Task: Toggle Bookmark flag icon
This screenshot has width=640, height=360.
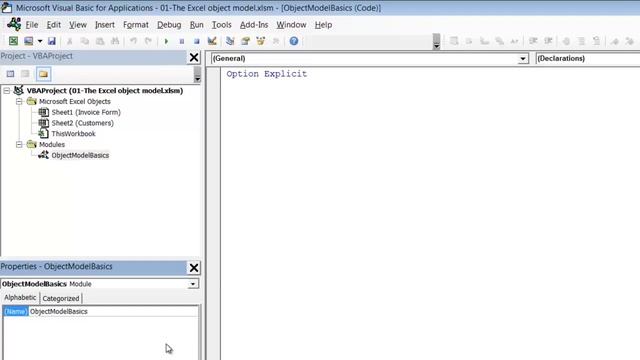Action: [615, 41]
